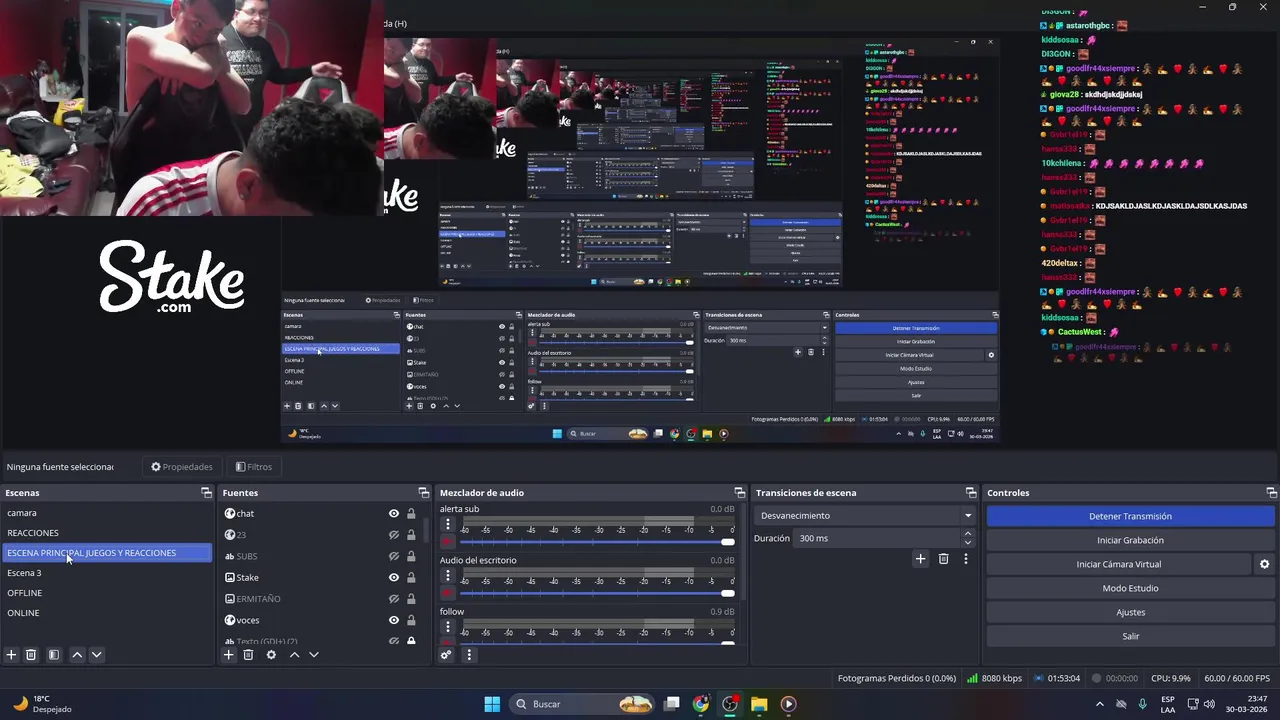Undock the Fuentes panel

click(x=423, y=493)
